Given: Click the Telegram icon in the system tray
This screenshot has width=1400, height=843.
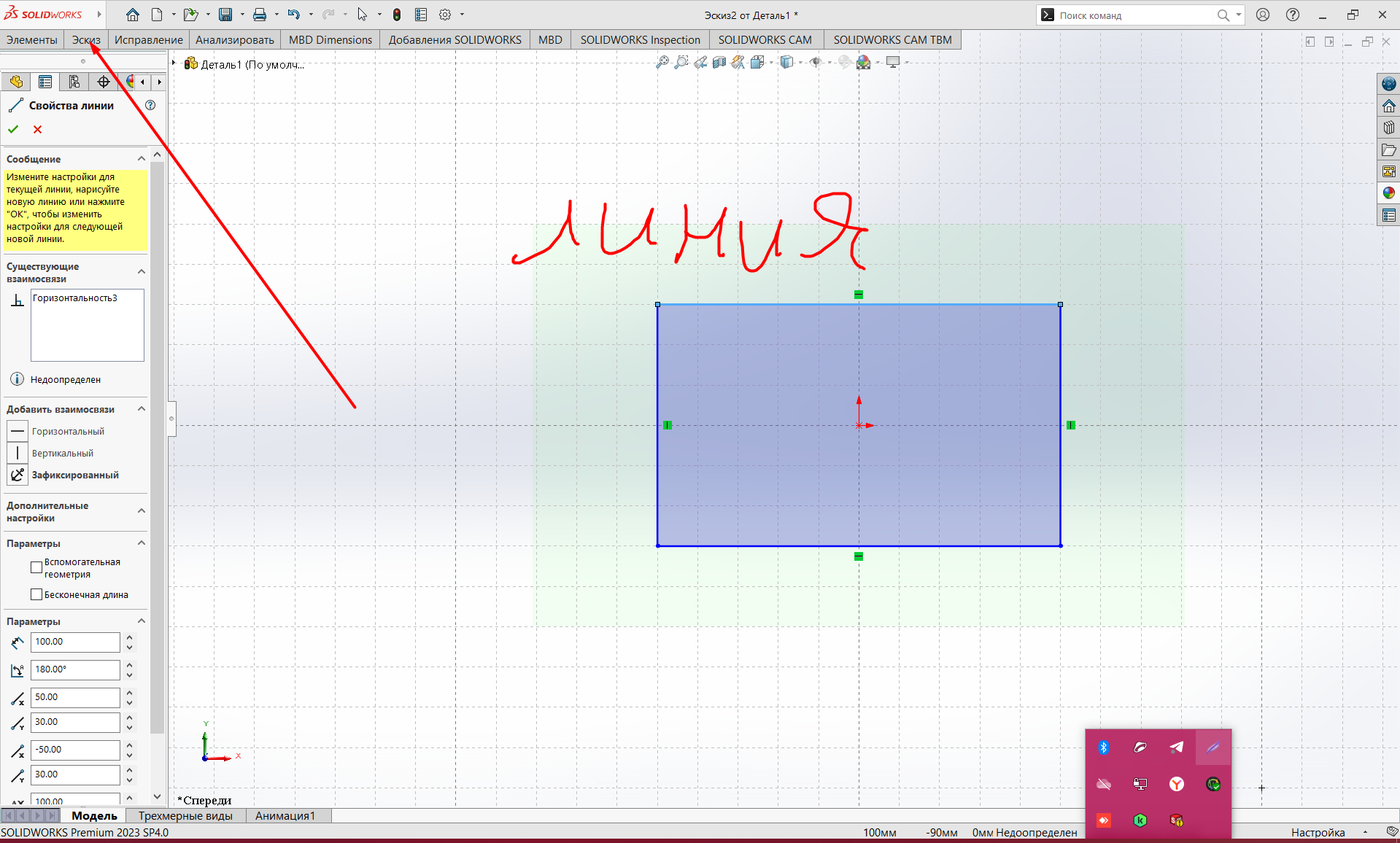Looking at the screenshot, I should coord(1177,747).
